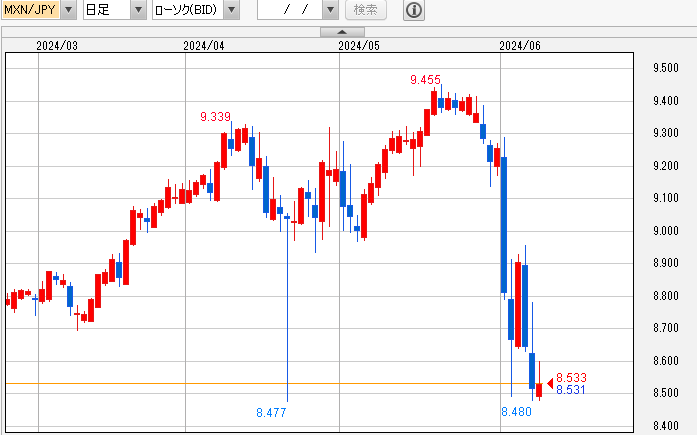Select the 2024/05 date axis label
697x435 pixels.
(359, 46)
